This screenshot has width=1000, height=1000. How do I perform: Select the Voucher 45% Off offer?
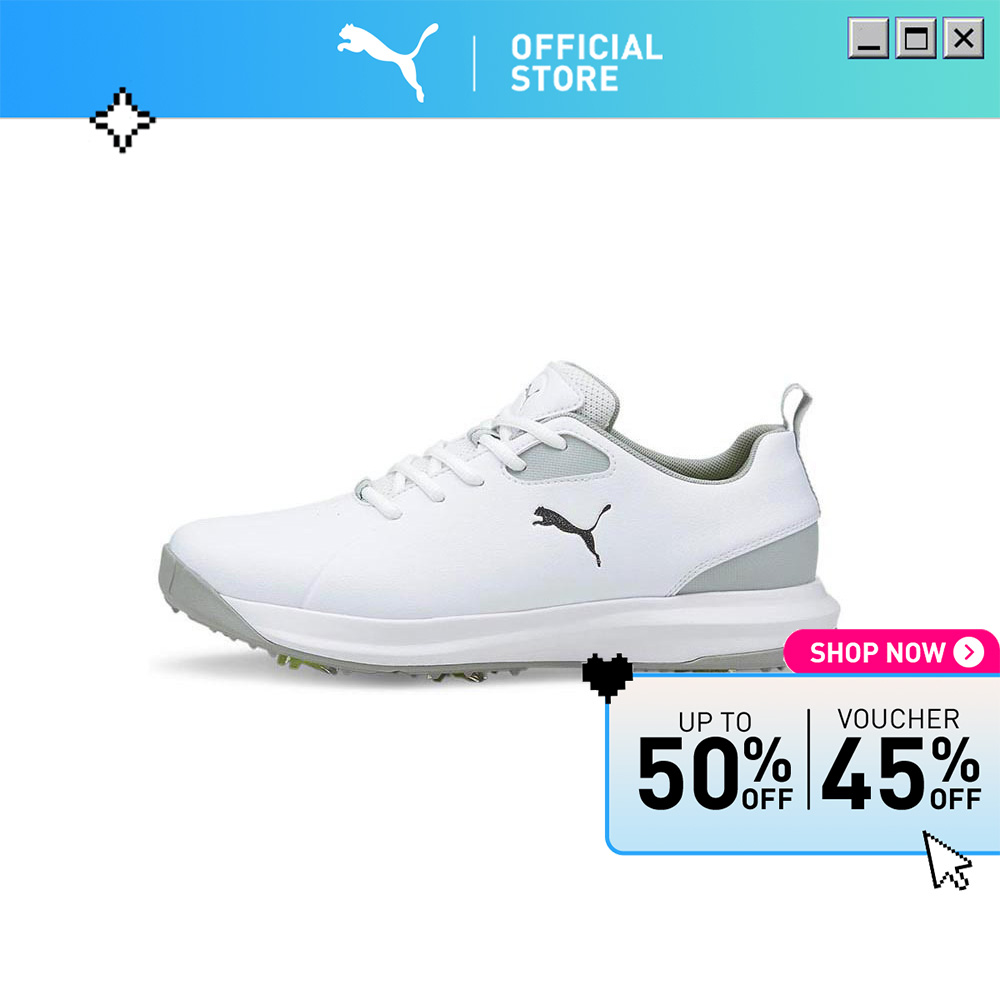click(901, 759)
